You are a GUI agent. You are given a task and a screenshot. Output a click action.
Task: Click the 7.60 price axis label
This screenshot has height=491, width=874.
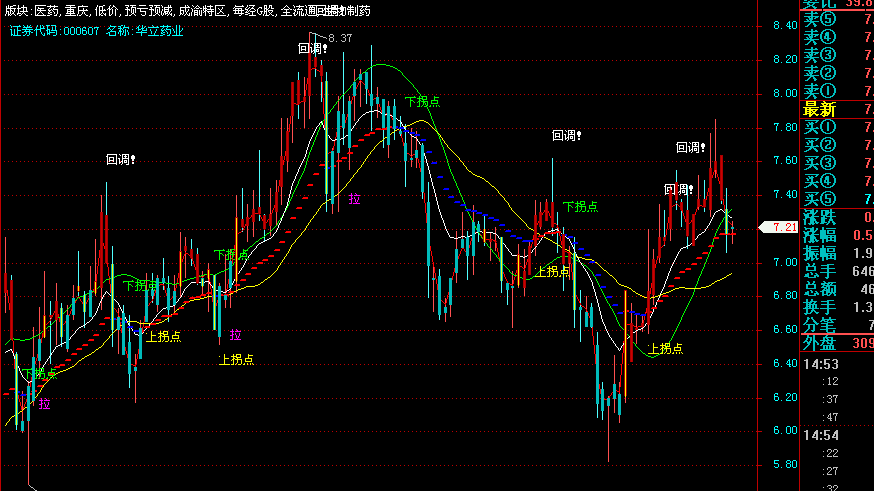(x=785, y=161)
